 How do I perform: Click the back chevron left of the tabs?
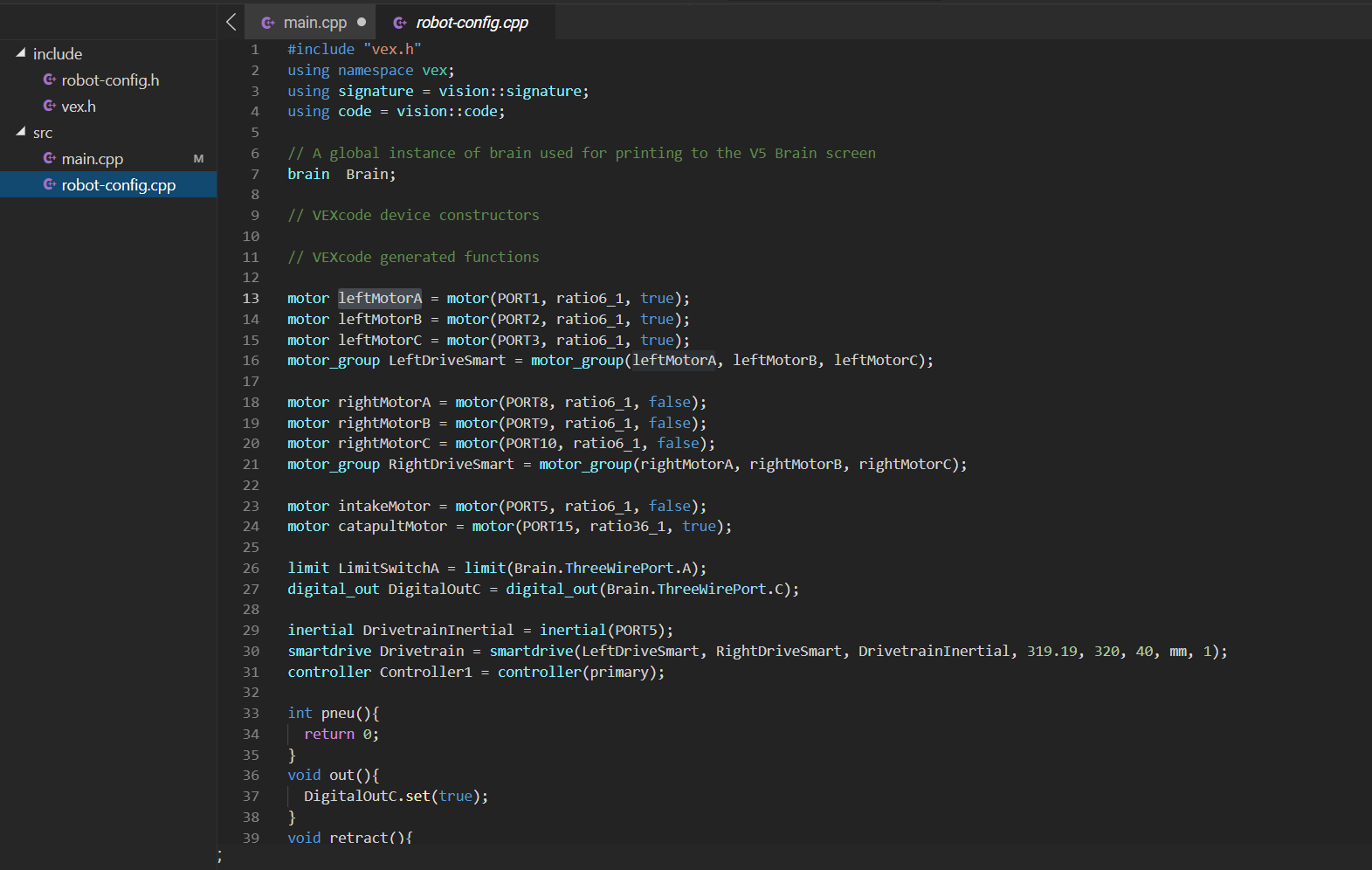[x=231, y=22]
